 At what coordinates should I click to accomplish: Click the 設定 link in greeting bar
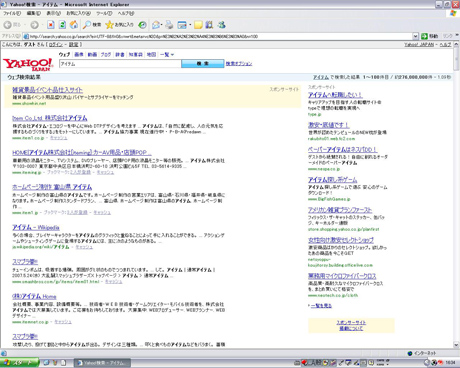(x=73, y=44)
